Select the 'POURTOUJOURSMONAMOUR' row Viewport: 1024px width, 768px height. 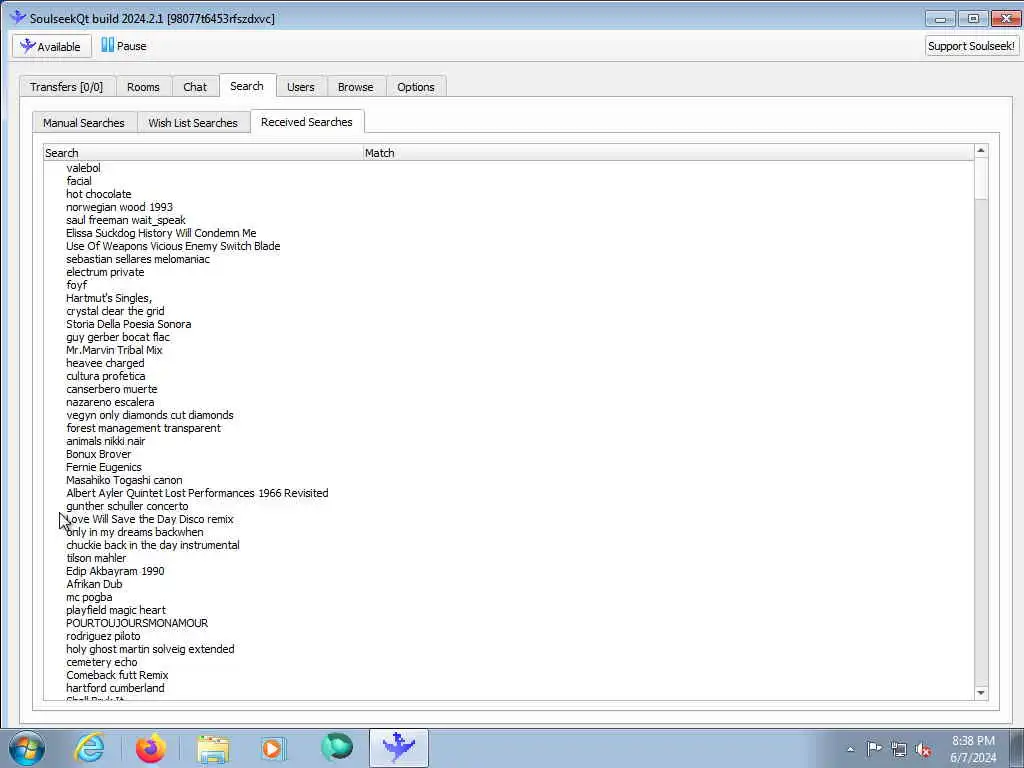137,623
